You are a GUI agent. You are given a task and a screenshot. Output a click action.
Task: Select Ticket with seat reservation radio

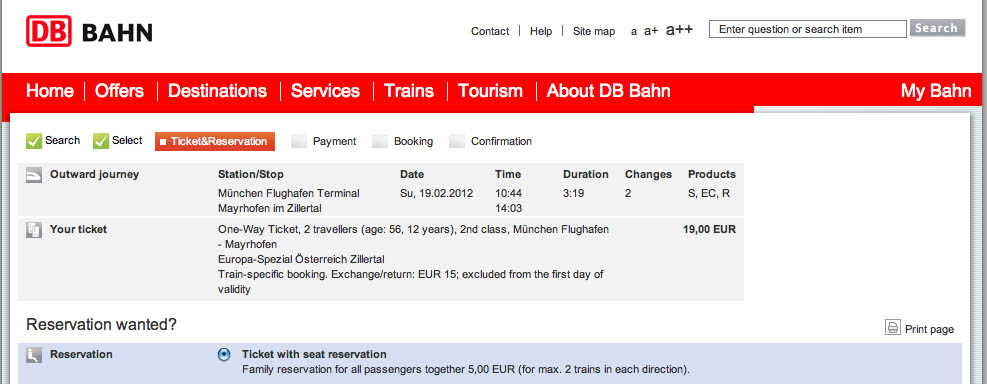[223, 355]
